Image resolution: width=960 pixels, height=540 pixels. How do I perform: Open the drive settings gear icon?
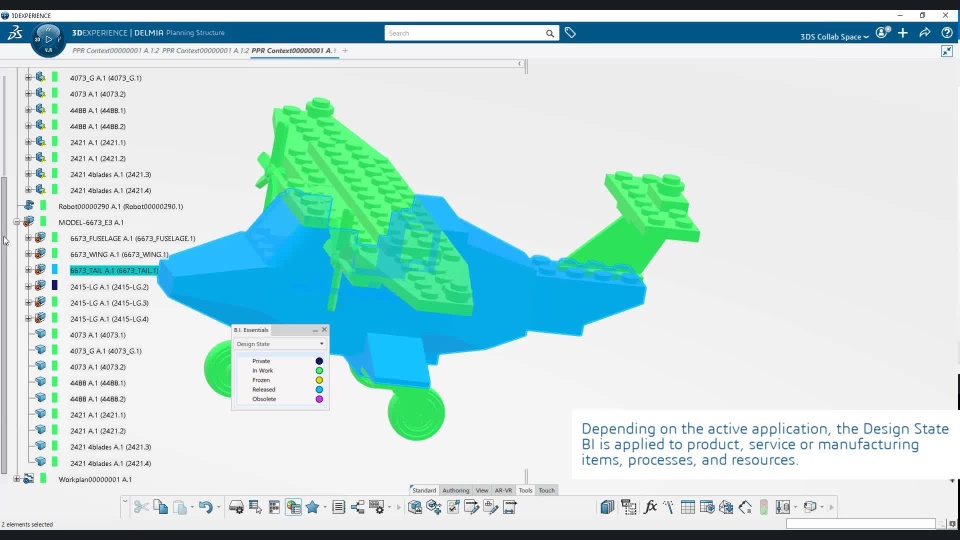pos(236,507)
